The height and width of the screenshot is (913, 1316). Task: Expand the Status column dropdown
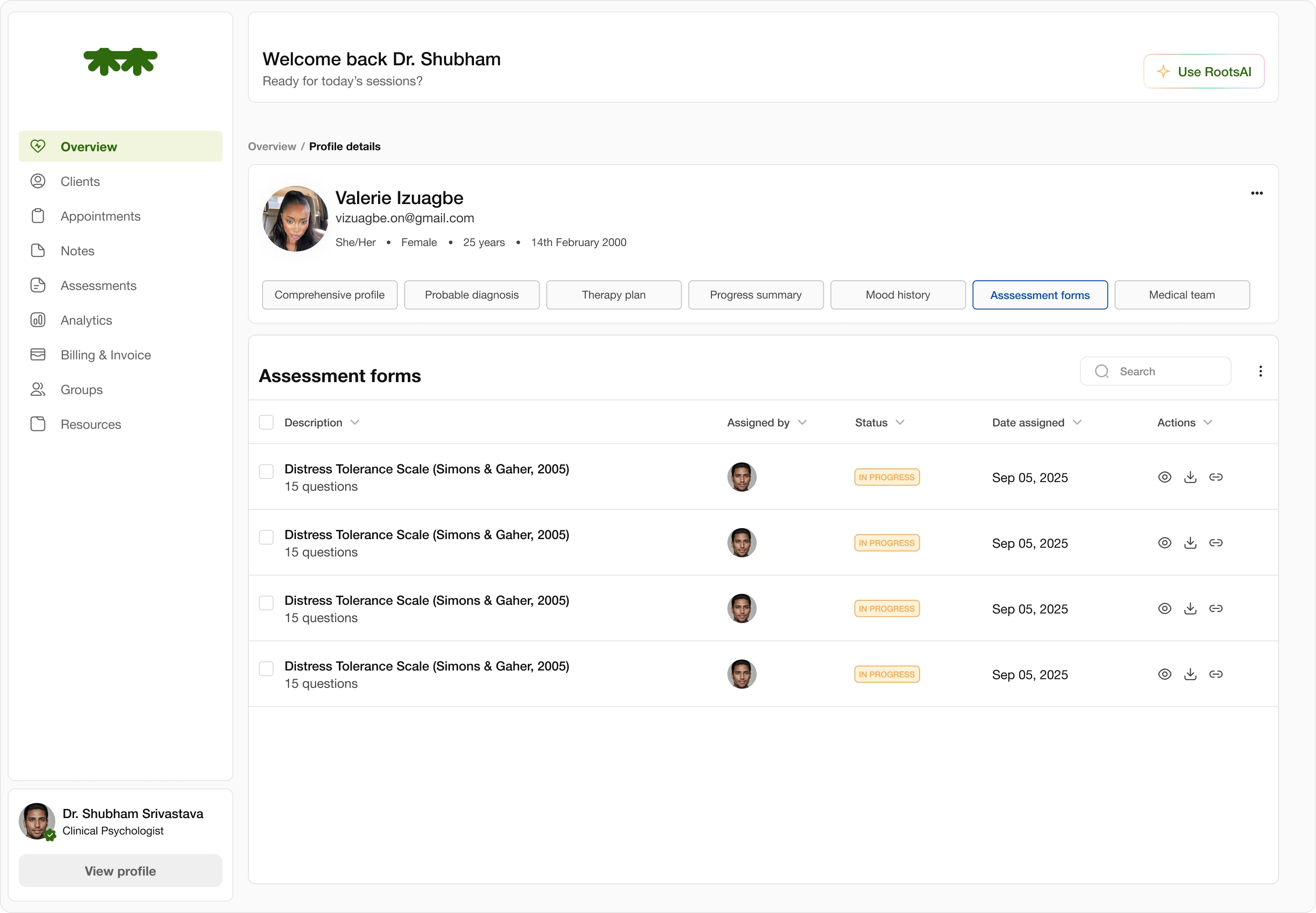pyautogui.click(x=900, y=422)
